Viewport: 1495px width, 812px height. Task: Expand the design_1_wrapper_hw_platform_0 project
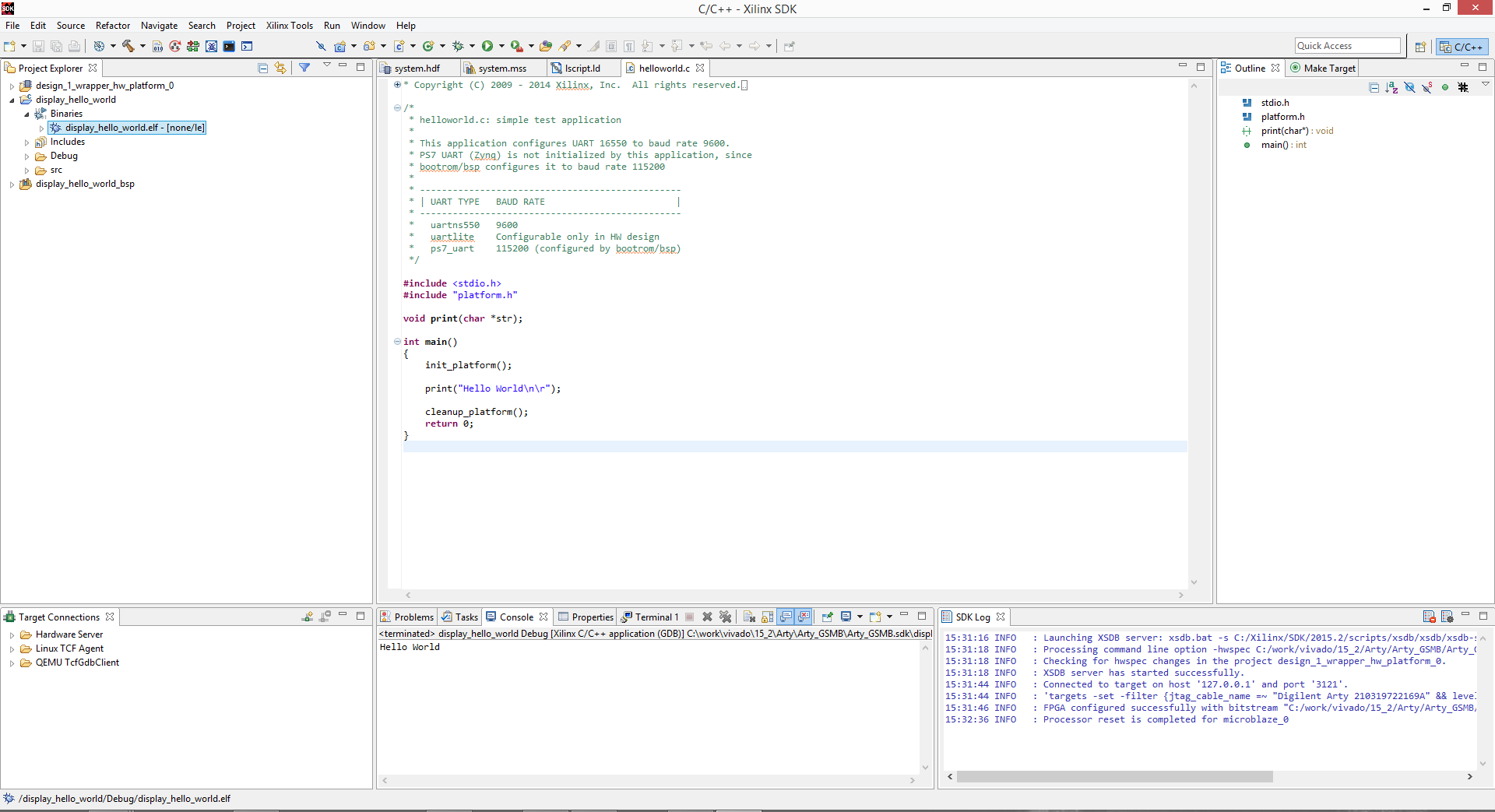click(x=12, y=86)
